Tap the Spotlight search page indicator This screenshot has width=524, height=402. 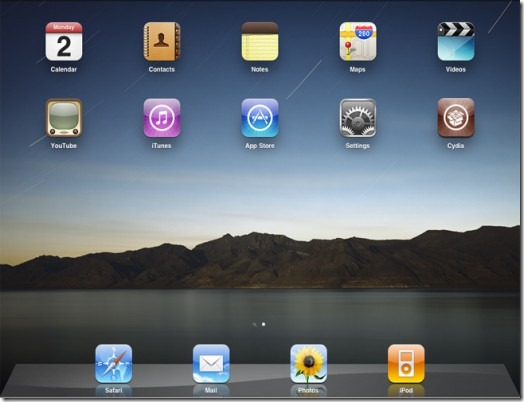(255, 324)
